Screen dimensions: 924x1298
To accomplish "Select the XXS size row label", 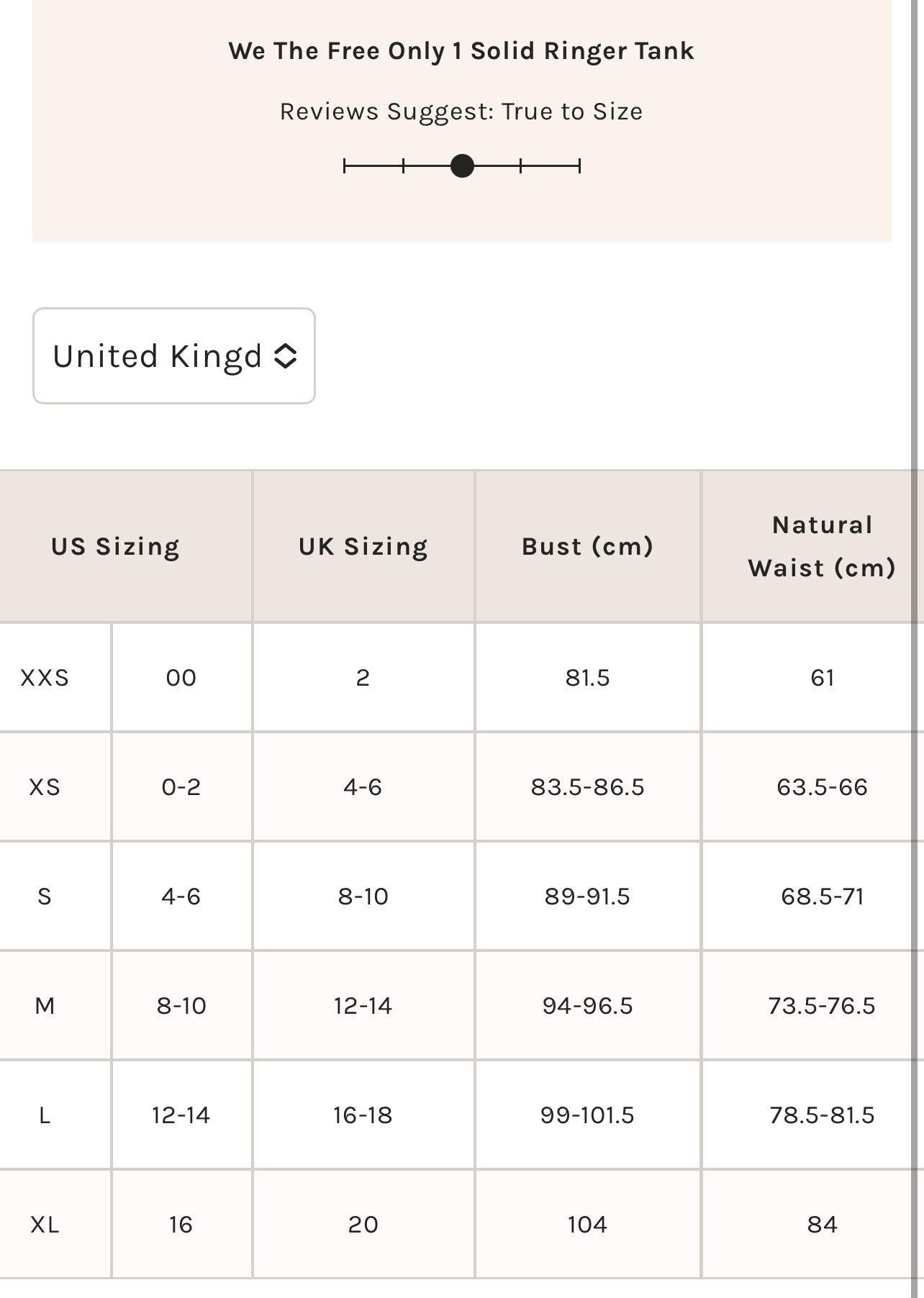I will 45,678.
